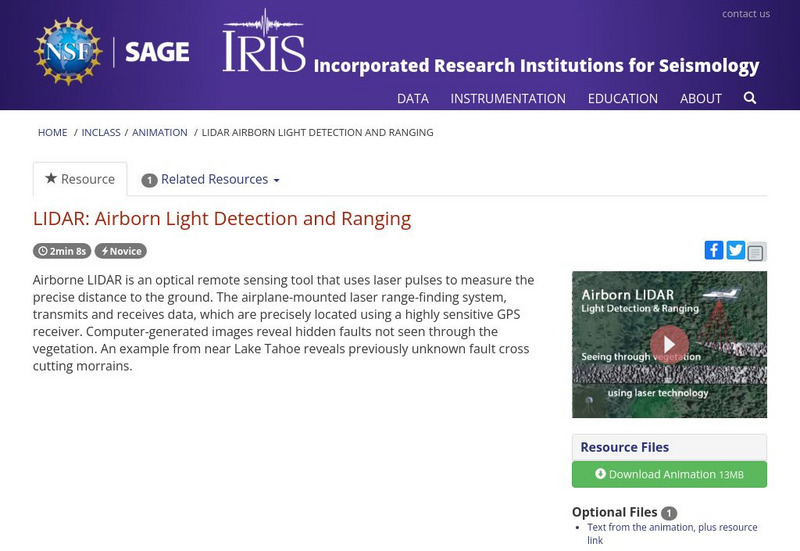Click the Novice level badge
The image size is (800, 551).
point(121,251)
